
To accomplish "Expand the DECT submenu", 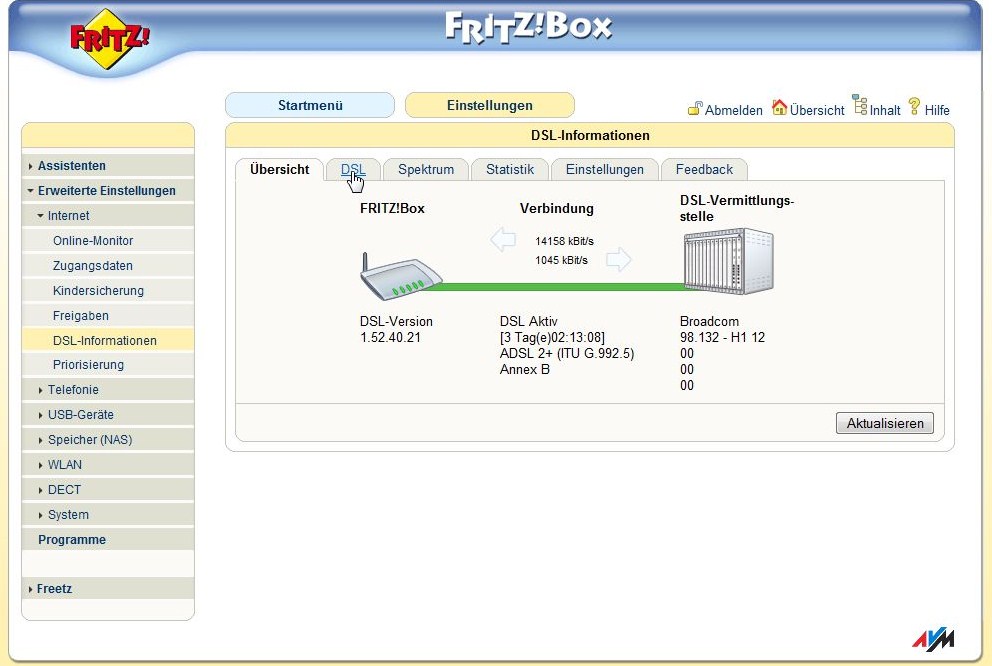I will click(108, 490).
